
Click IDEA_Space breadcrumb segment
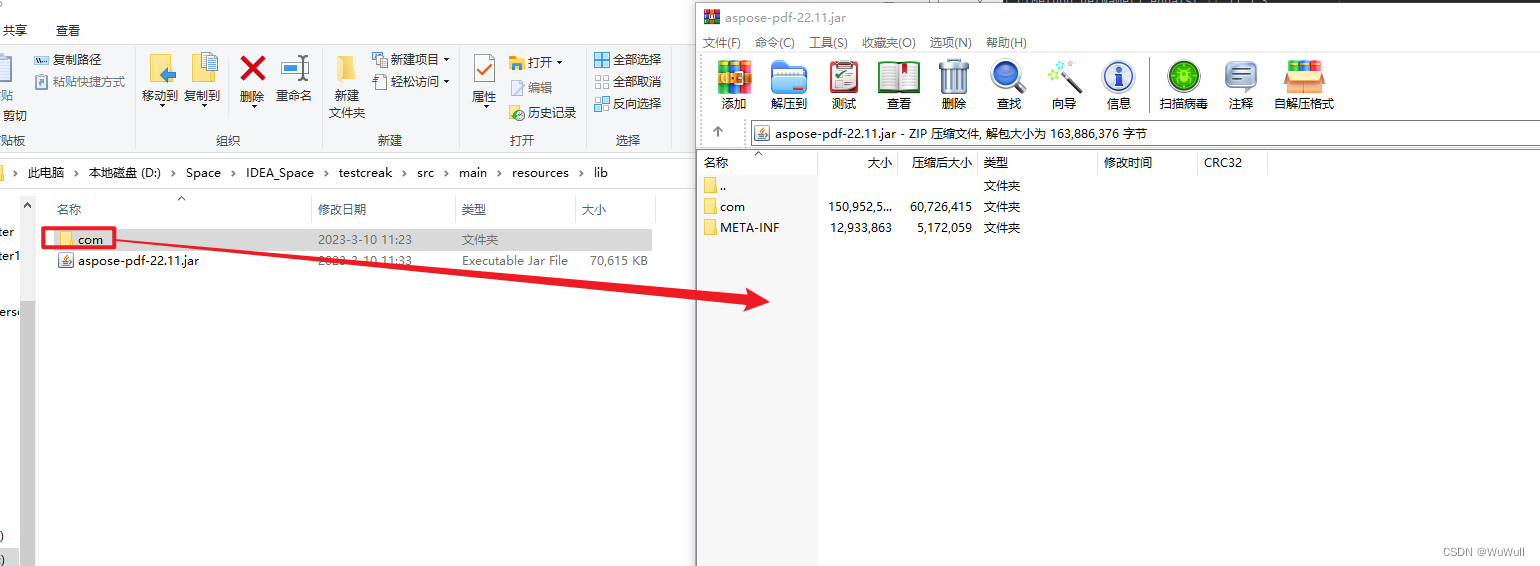[280, 173]
